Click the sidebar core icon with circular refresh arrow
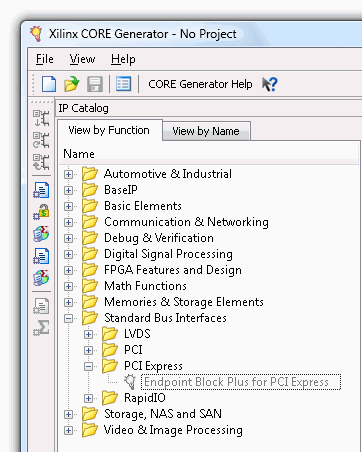This screenshot has height=452, width=362. [x=41, y=140]
